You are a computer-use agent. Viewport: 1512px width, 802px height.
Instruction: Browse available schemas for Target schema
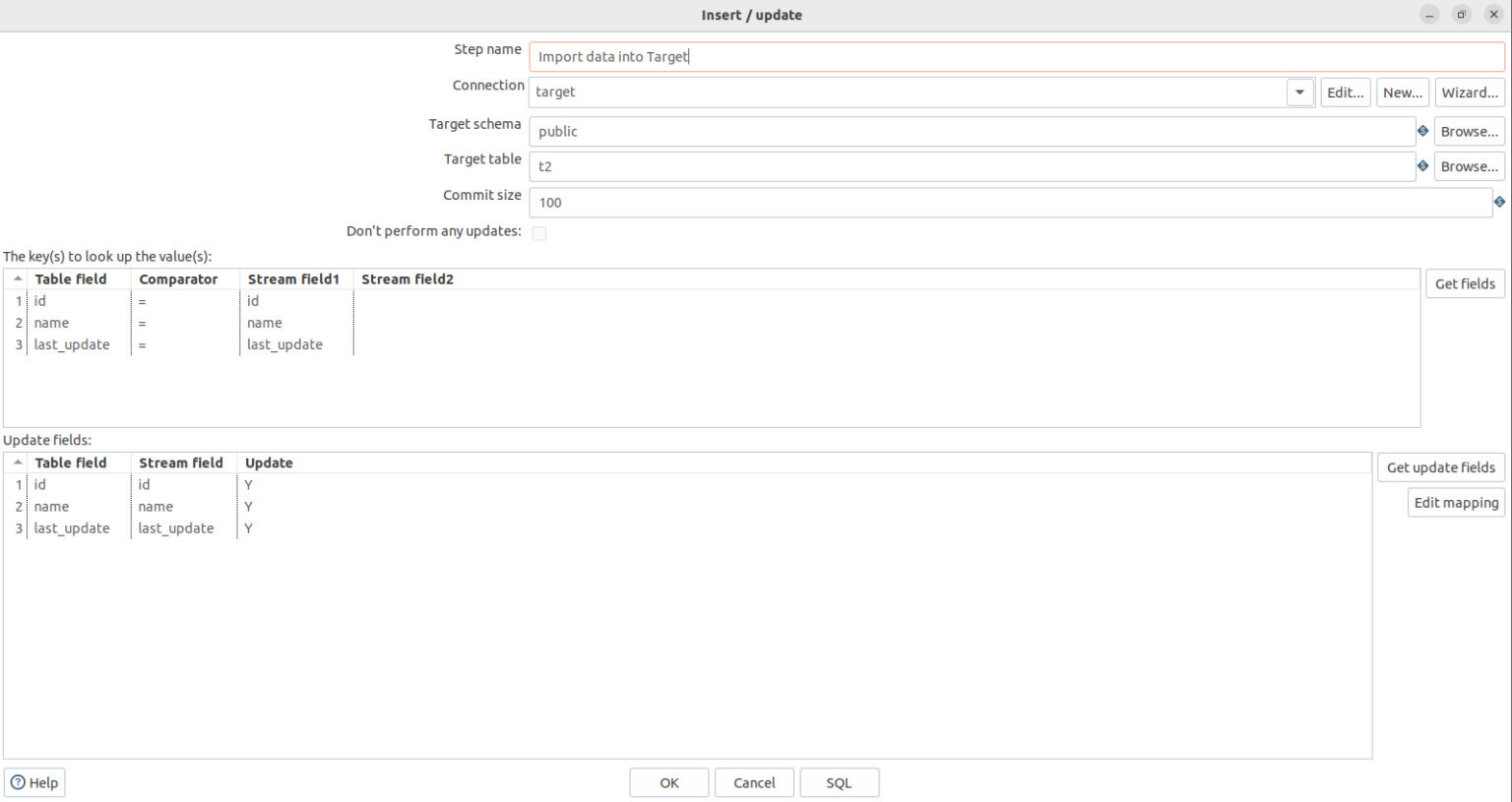pyautogui.click(x=1469, y=130)
